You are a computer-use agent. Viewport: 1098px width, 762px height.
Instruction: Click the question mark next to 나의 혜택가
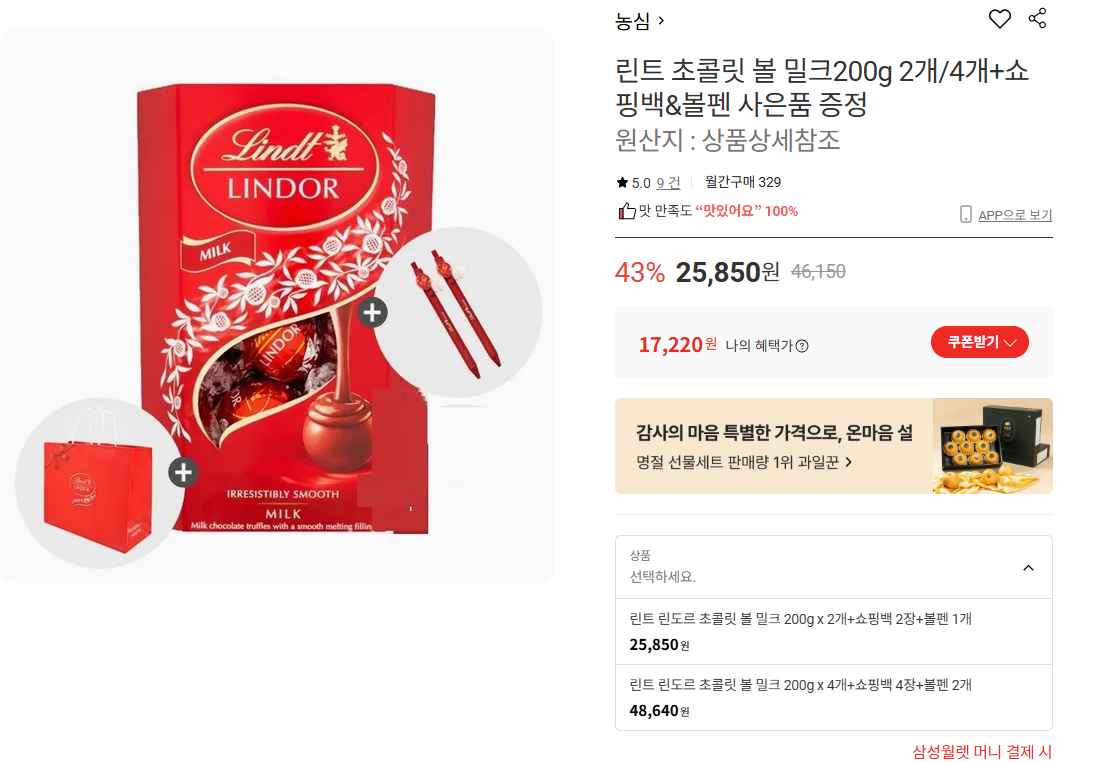802,346
